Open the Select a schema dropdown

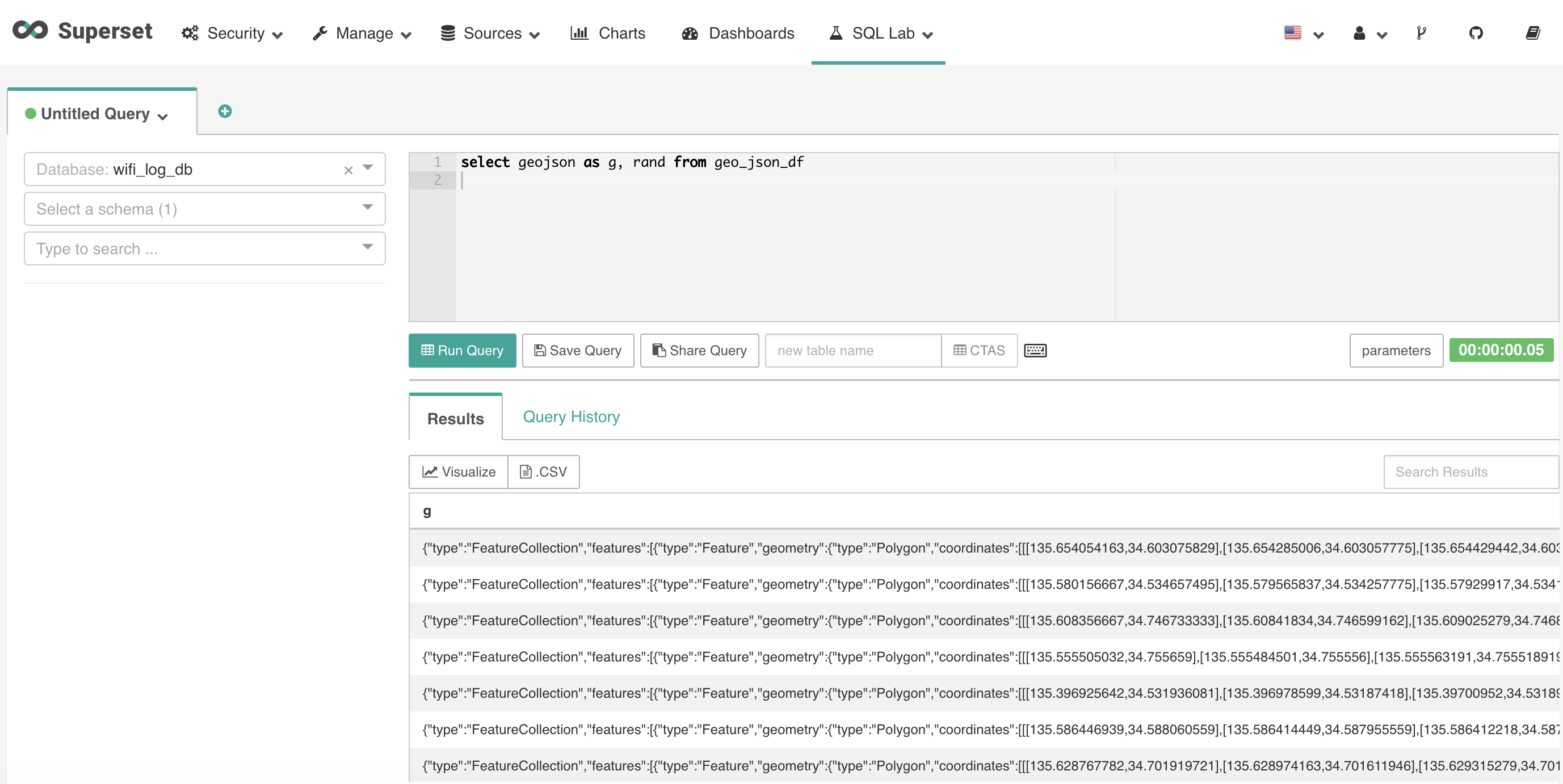coord(204,209)
